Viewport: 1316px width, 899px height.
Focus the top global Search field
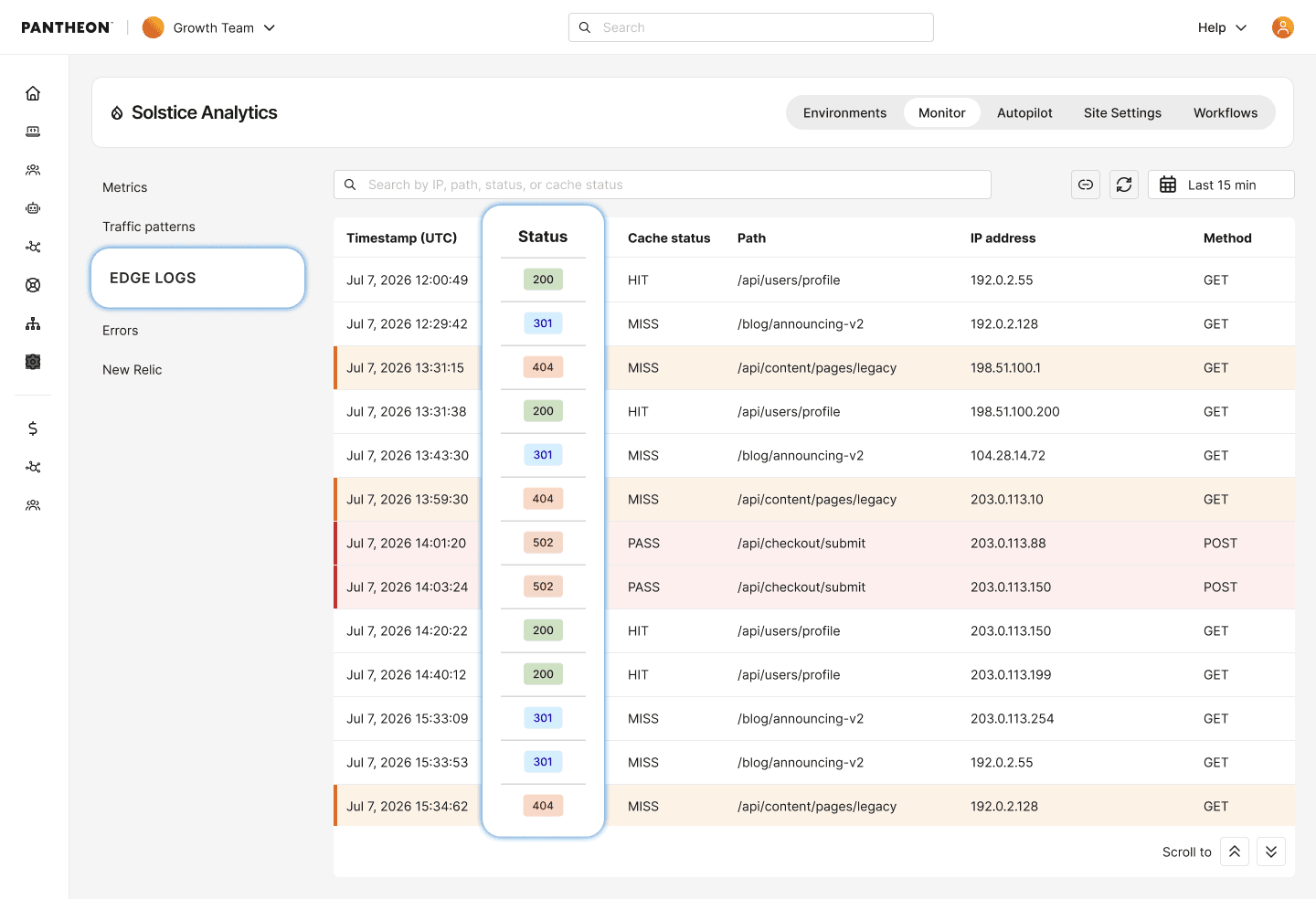pyautogui.click(x=751, y=27)
